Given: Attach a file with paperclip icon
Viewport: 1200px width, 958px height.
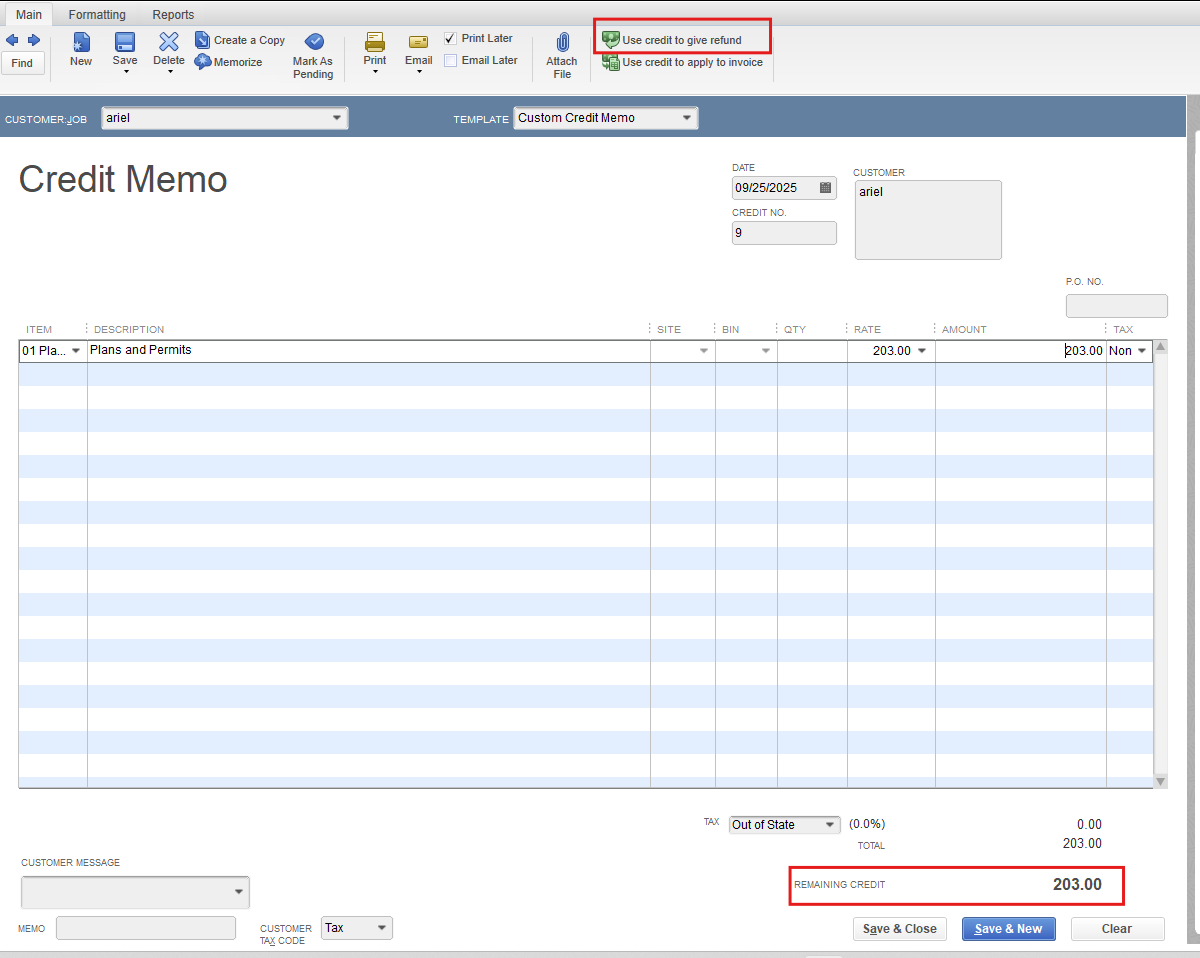Looking at the screenshot, I should [562, 43].
